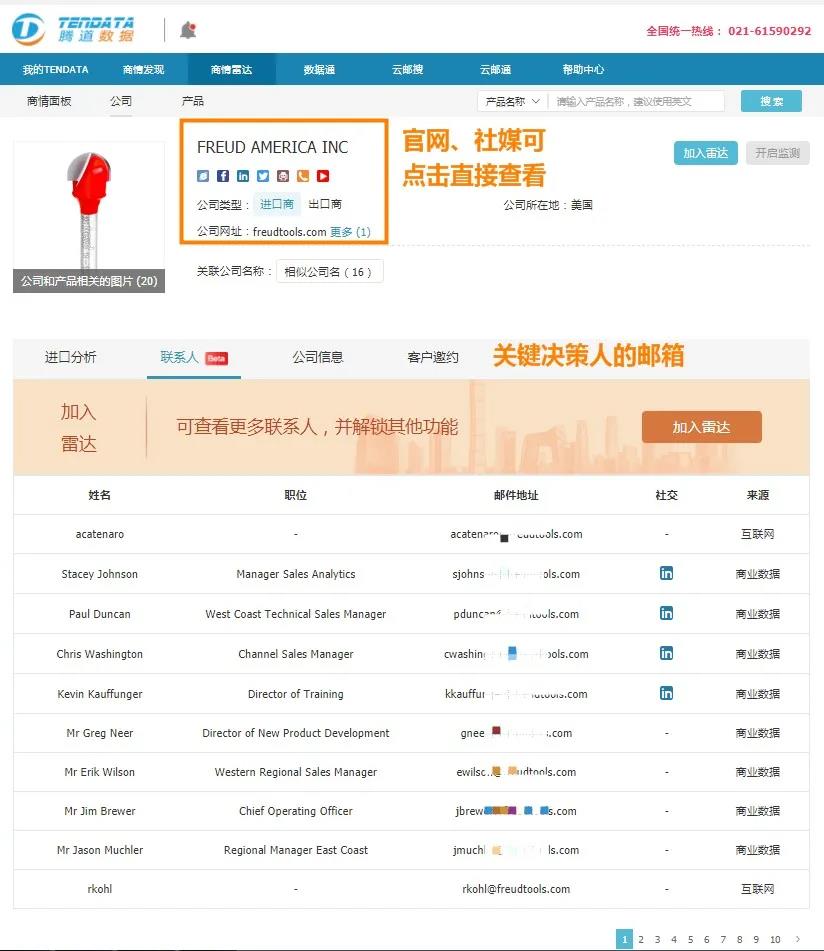Image resolution: width=824 pixels, height=951 pixels.
Task: Open 帮助中心 menu
Action: point(583,69)
